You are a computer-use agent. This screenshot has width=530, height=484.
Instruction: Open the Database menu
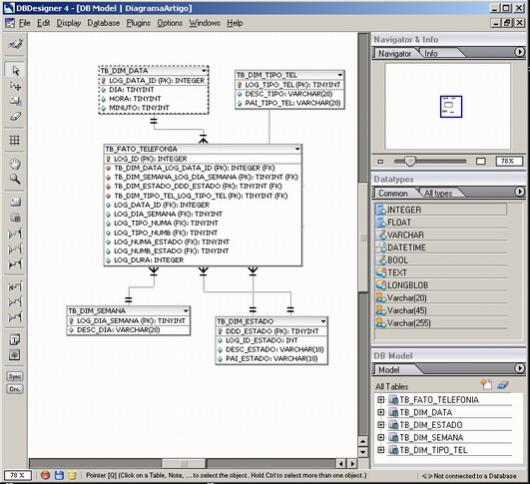coord(103,23)
